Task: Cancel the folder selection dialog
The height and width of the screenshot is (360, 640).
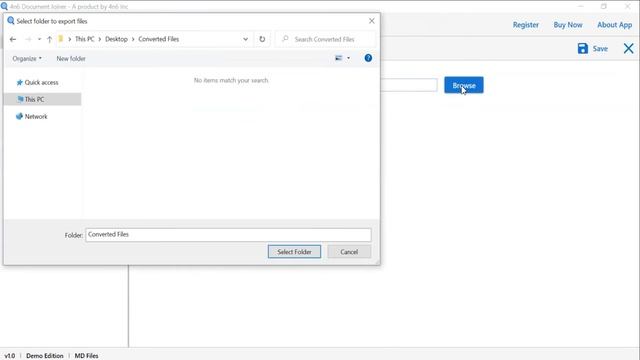Action: (349, 252)
